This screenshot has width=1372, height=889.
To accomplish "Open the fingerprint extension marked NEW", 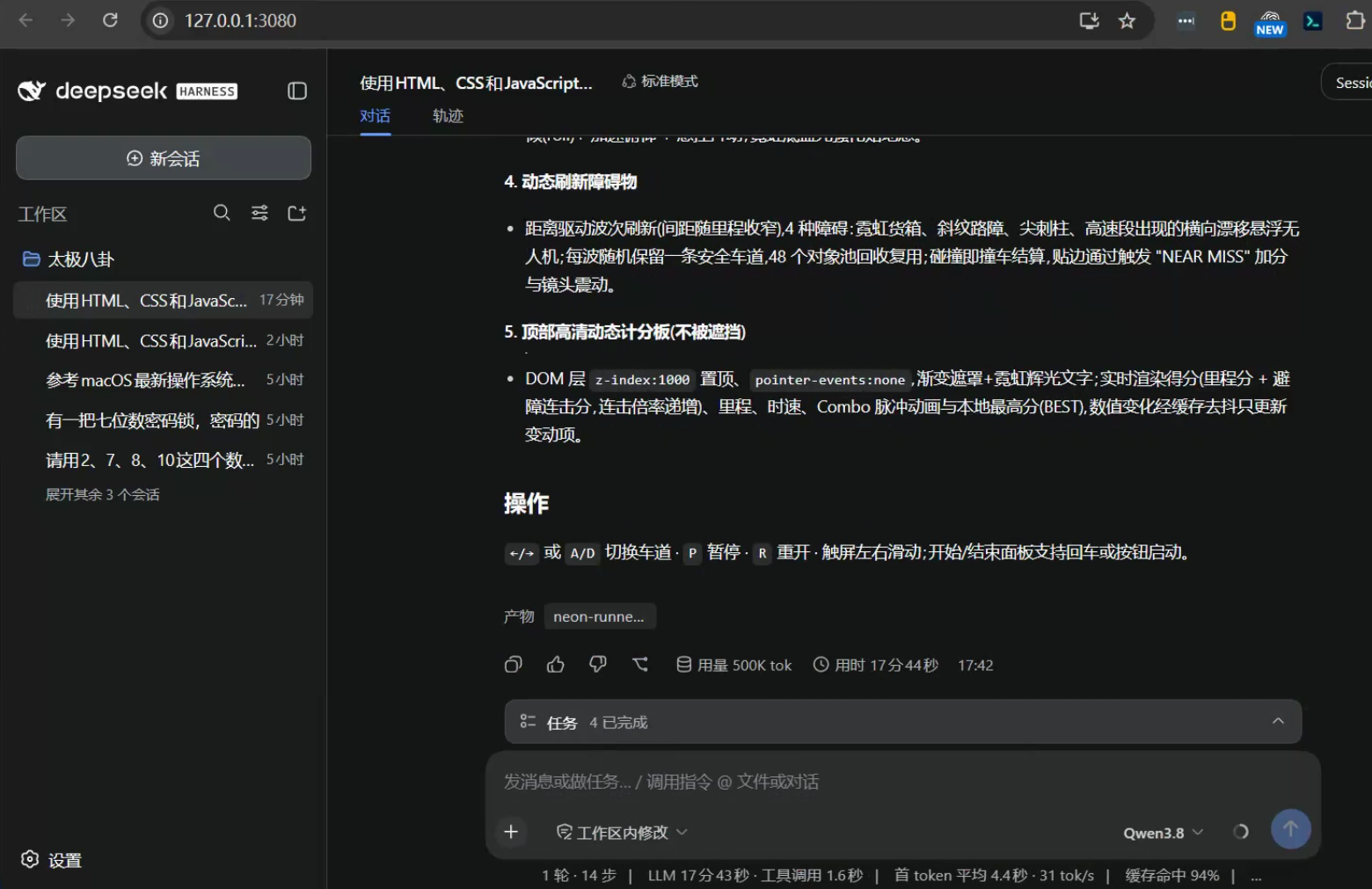I will pyautogui.click(x=1270, y=22).
